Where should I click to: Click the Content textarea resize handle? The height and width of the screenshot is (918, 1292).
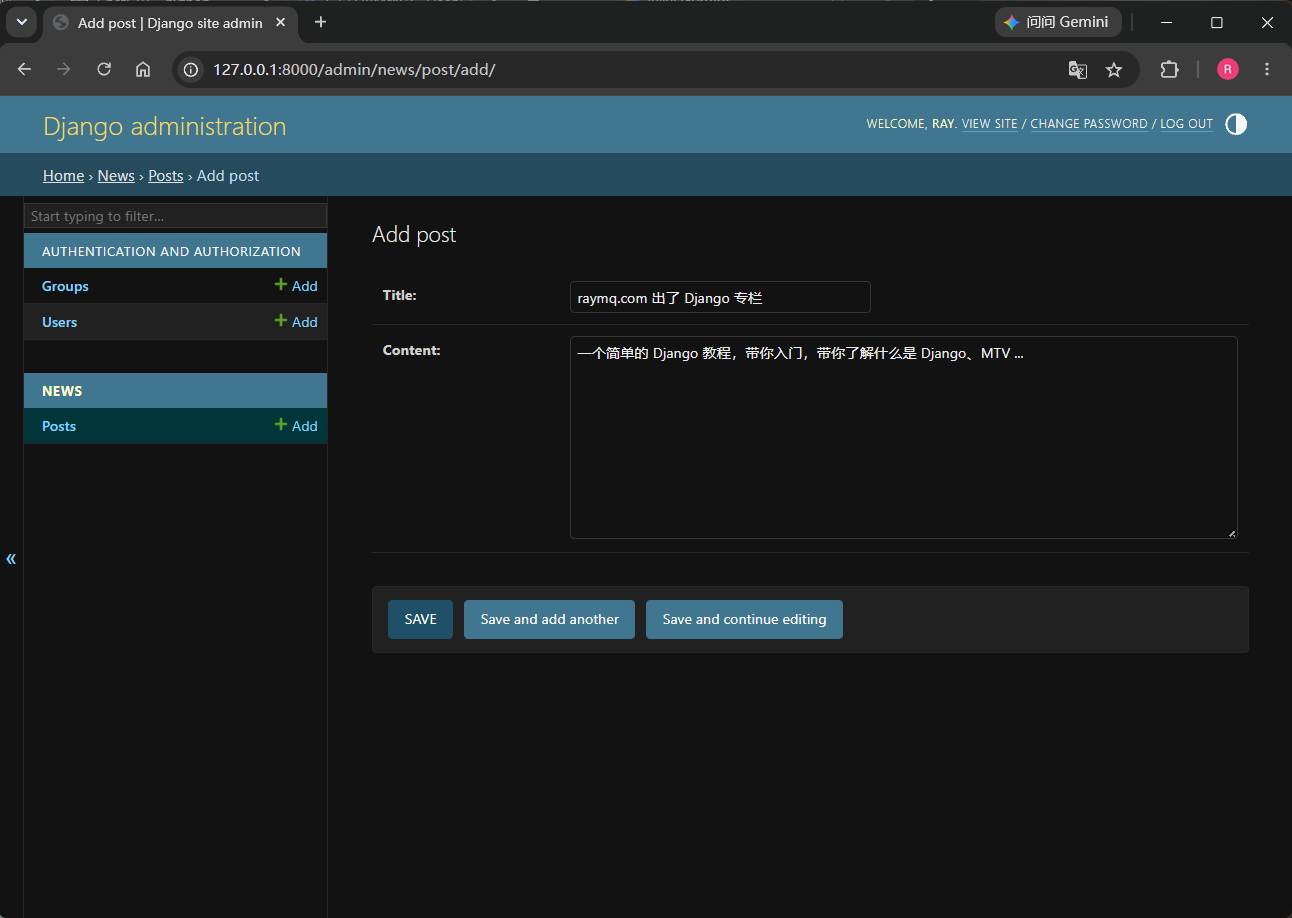pos(1232,533)
